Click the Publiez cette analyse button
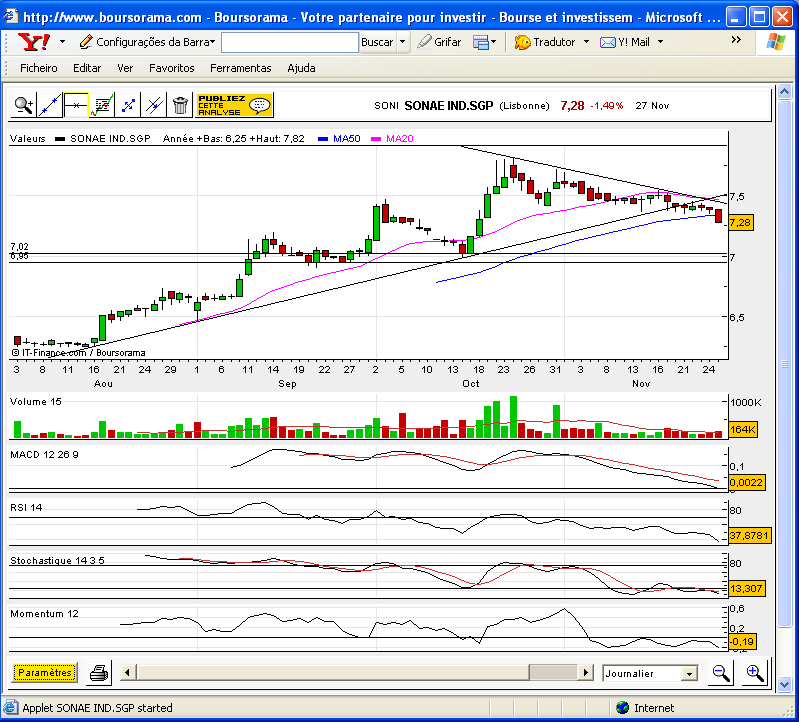The width and height of the screenshot is (799, 722). point(234,105)
